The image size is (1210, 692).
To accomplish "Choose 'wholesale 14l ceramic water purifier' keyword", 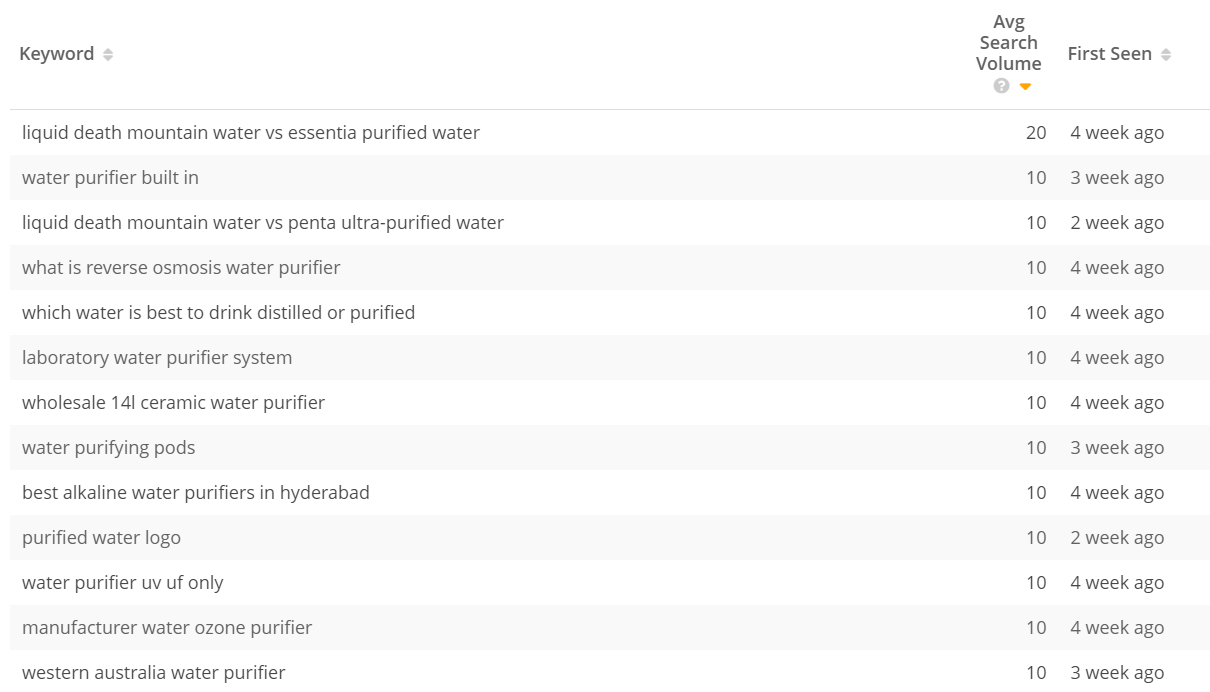I will [173, 402].
